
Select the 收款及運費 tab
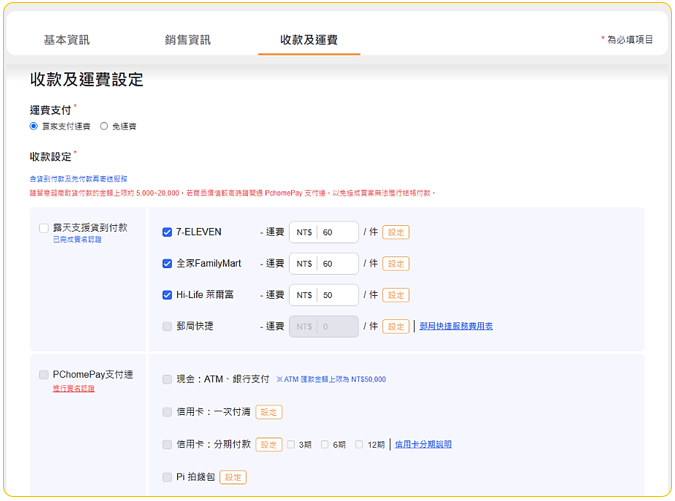pyautogui.click(x=309, y=40)
